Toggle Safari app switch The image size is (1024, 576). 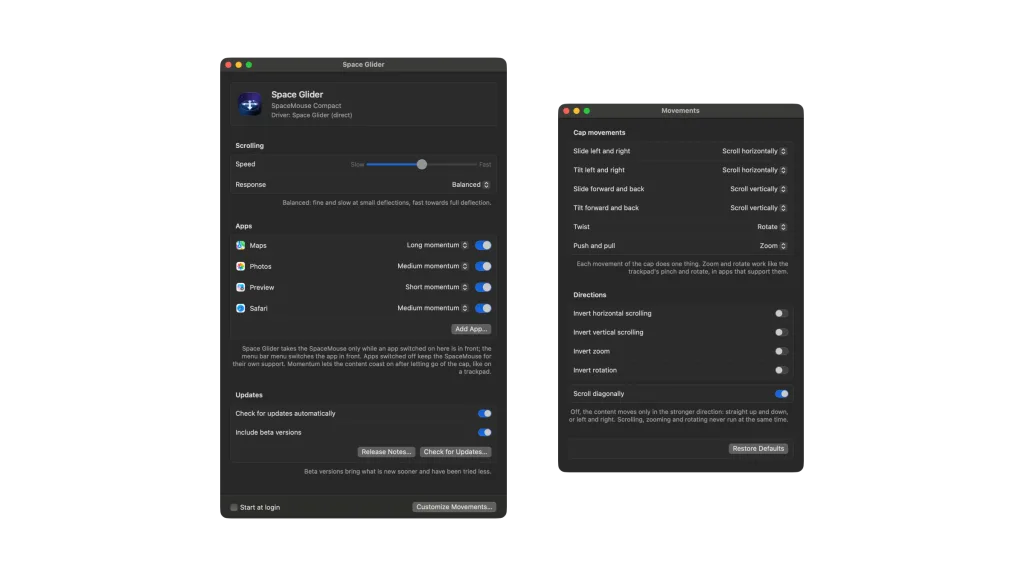(x=483, y=308)
